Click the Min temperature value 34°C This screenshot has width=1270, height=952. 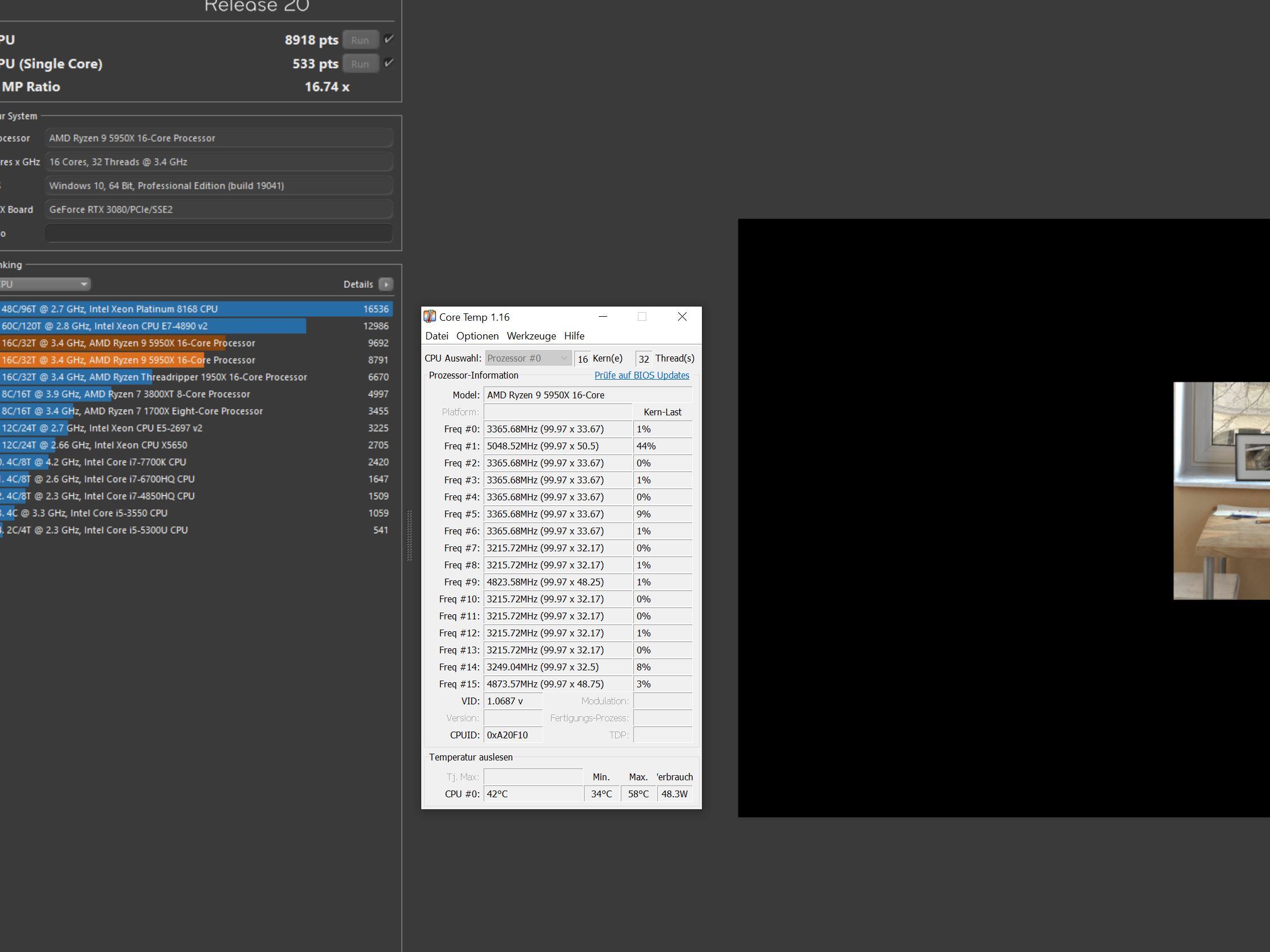coord(602,794)
